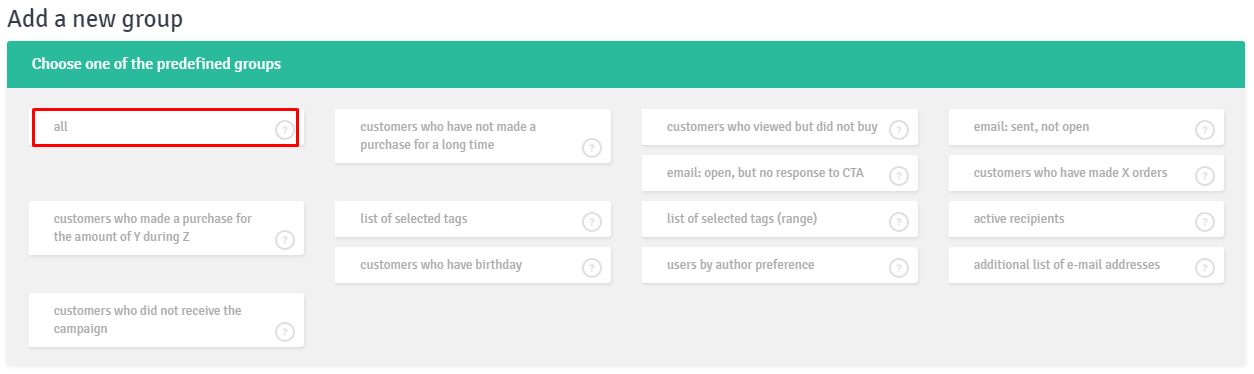Viewport: 1254px width, 374px height.
Task: Show help for 'users by author preference'
Action: click(898, 268)
